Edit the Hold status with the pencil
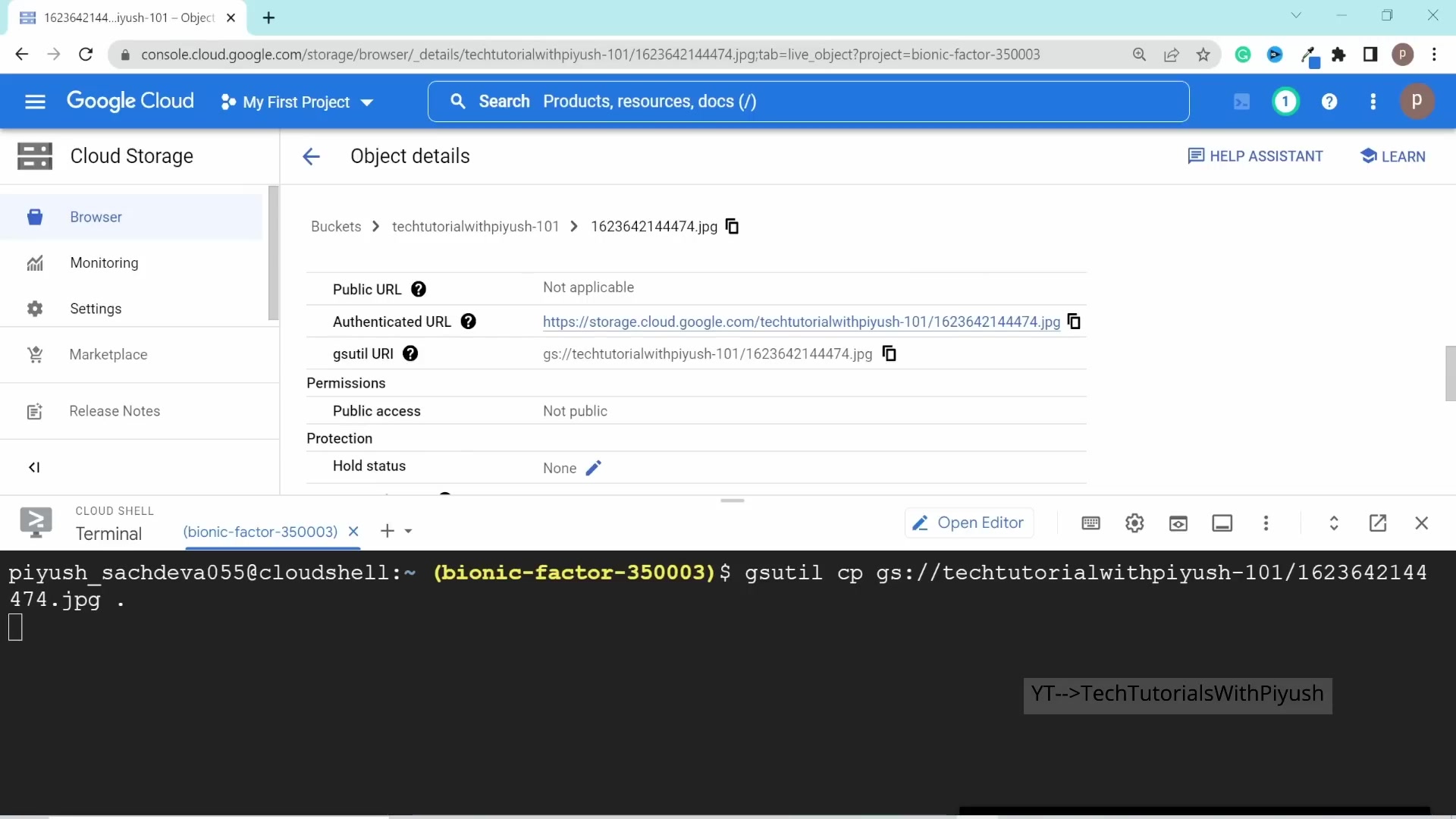This screenshot has width=1456, height=819. [x=594, y=468]
